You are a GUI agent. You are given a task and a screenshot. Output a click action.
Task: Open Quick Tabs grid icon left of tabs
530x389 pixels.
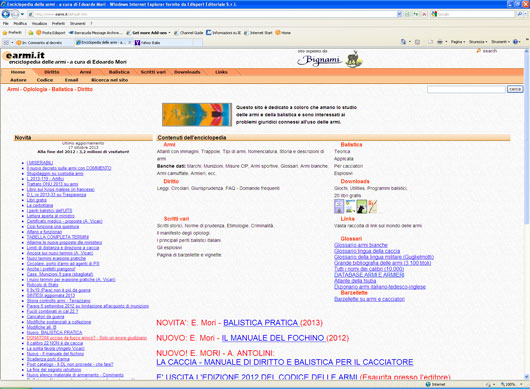click(6, 42)
